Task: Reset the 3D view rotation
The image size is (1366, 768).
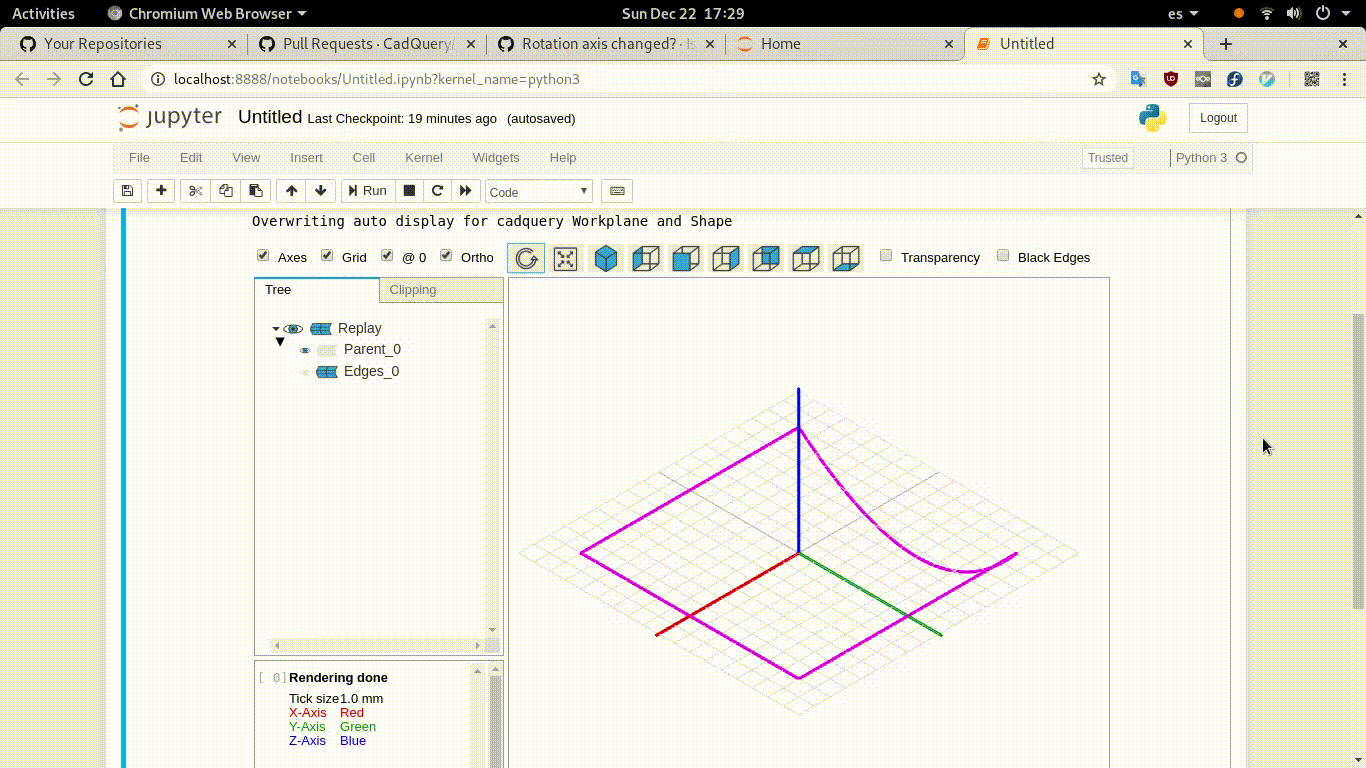Action: 527,258
